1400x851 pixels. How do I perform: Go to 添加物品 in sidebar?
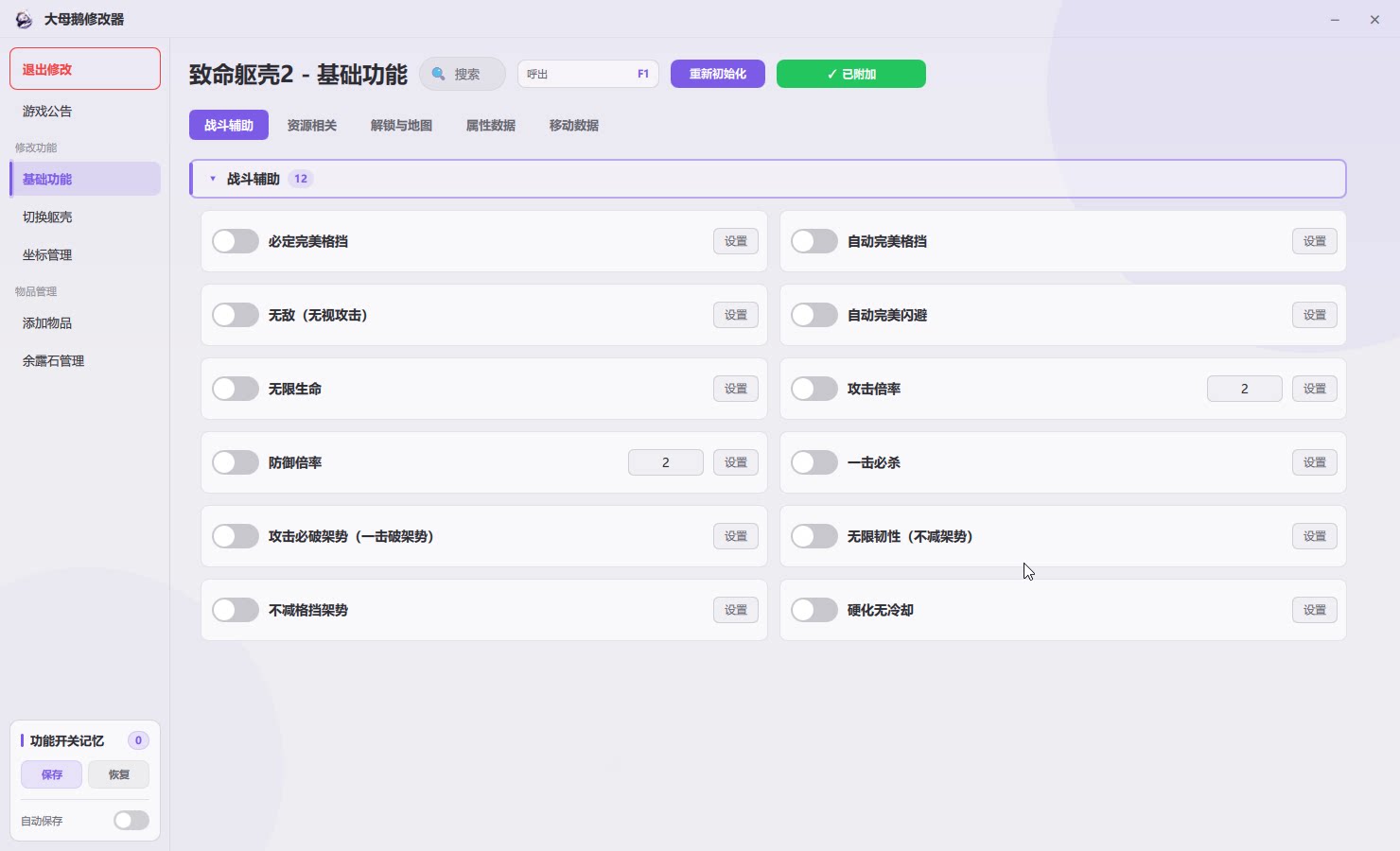(x=85, y=322)
